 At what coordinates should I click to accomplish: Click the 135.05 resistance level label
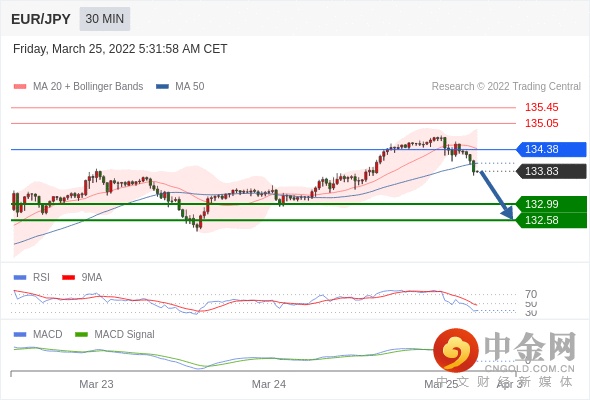541,123
